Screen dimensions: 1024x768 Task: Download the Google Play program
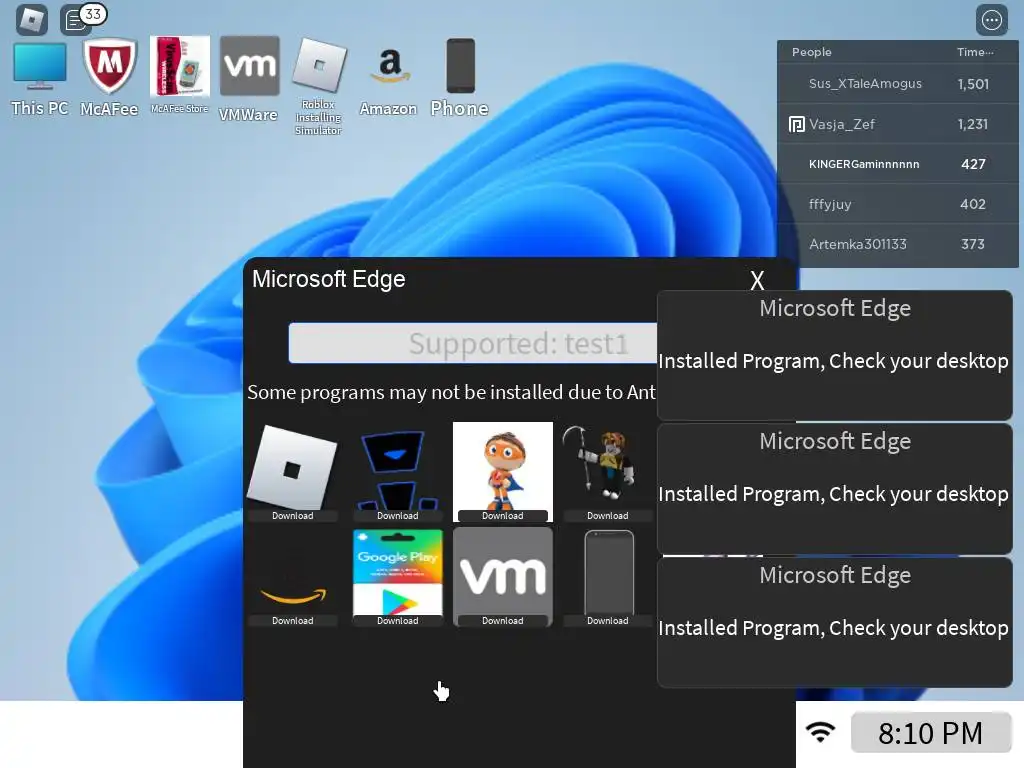click(x=398, y=621)
